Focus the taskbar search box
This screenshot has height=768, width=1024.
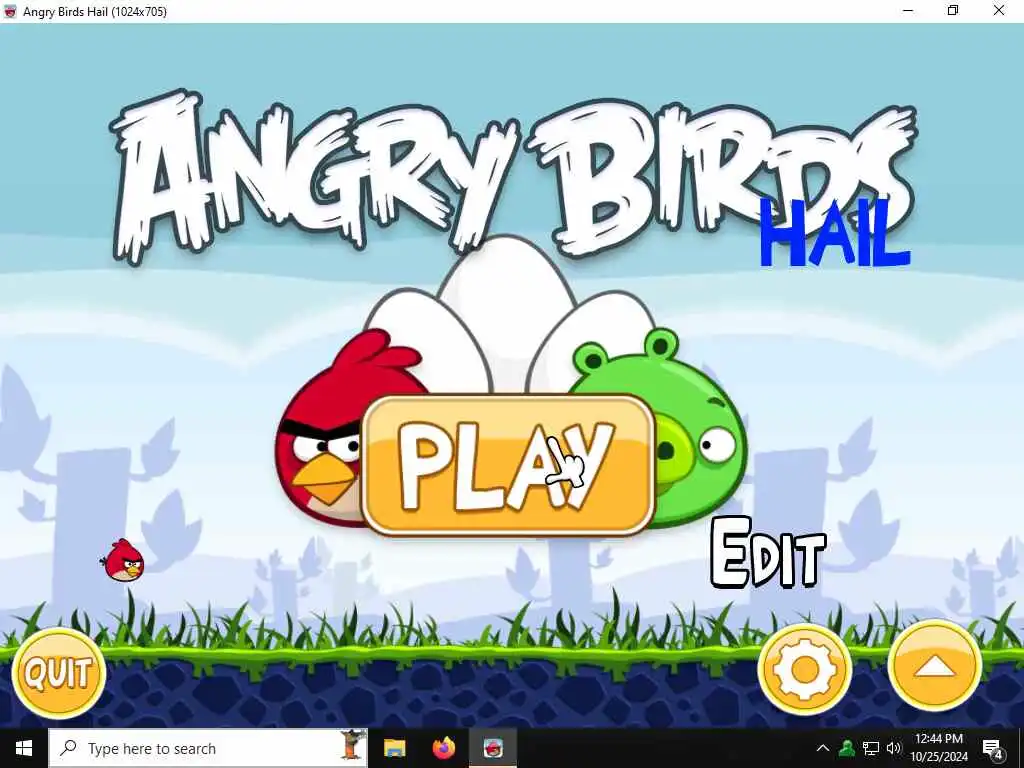point(208,748)
